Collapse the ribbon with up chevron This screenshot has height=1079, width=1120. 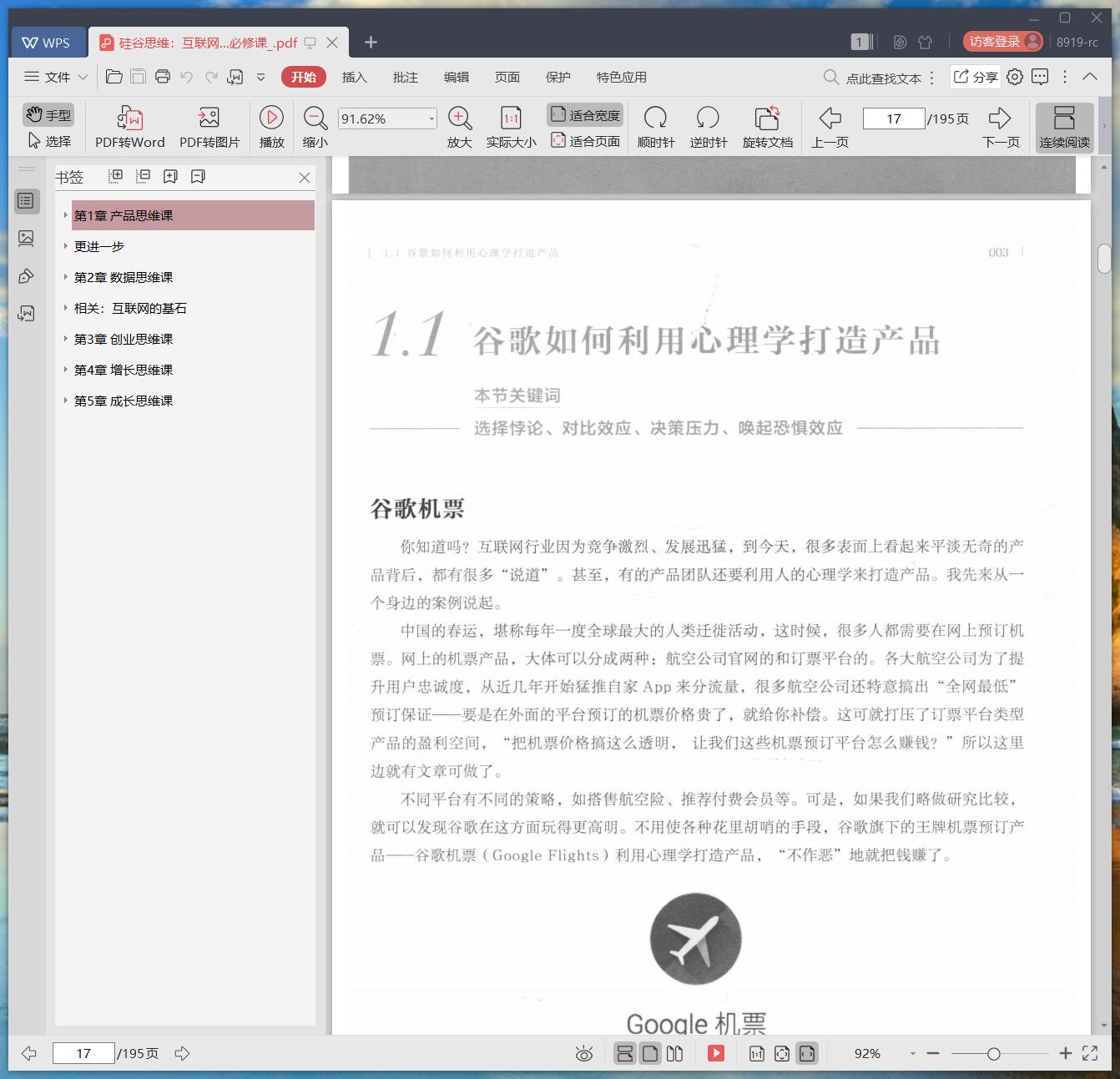(x=1090, y=77)
